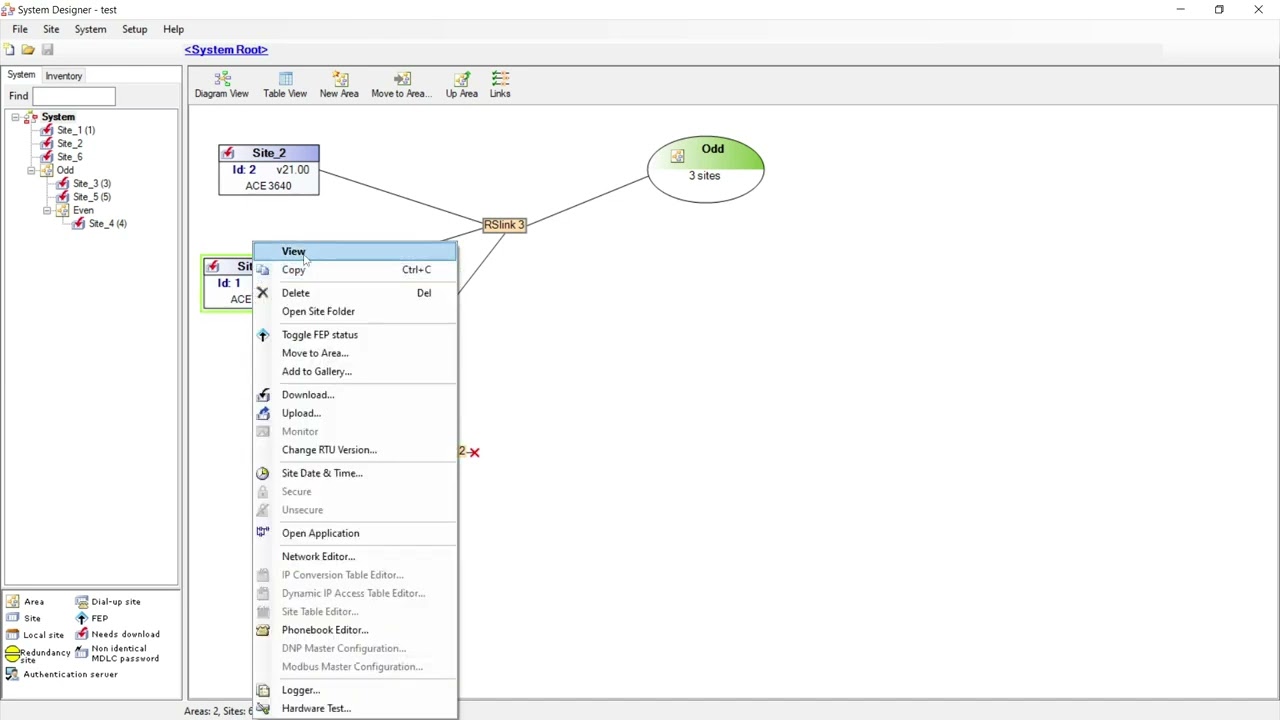
Task: Select Toggle FEP status entry
Action: pyautogui.click(x=355, y=335)
